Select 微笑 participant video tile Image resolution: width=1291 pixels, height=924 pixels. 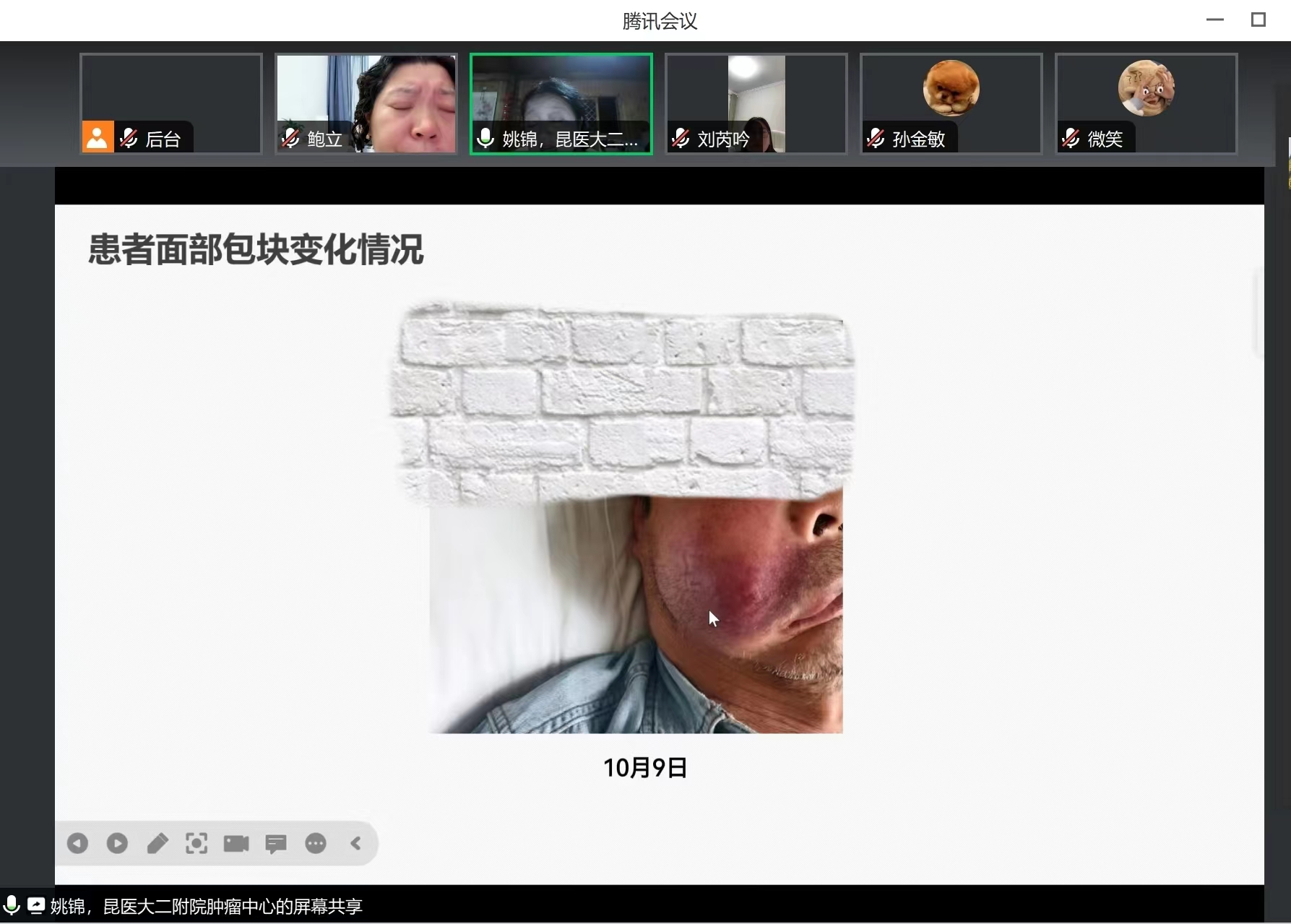[1146, 103]
